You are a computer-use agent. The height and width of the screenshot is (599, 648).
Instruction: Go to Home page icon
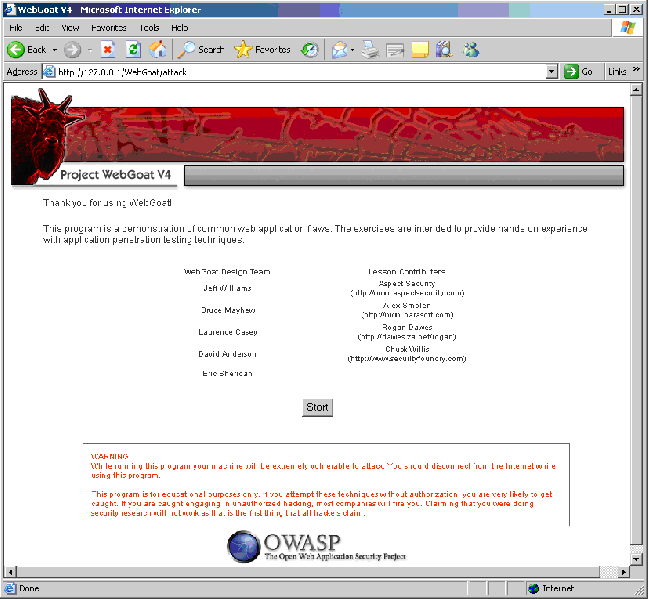coord(158,50)
